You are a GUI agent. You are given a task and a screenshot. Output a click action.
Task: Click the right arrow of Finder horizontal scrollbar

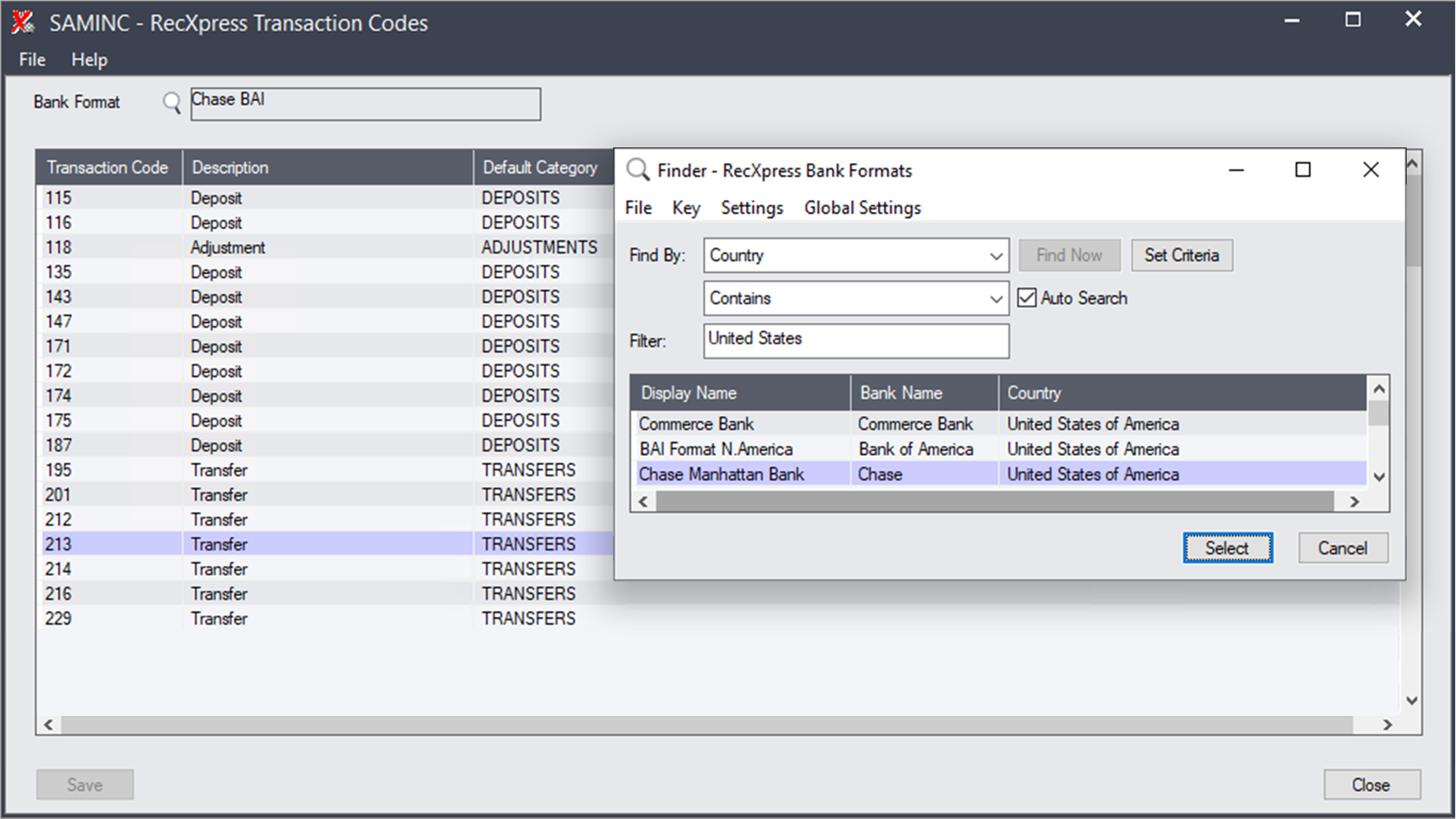click(x=1355, y=501)
